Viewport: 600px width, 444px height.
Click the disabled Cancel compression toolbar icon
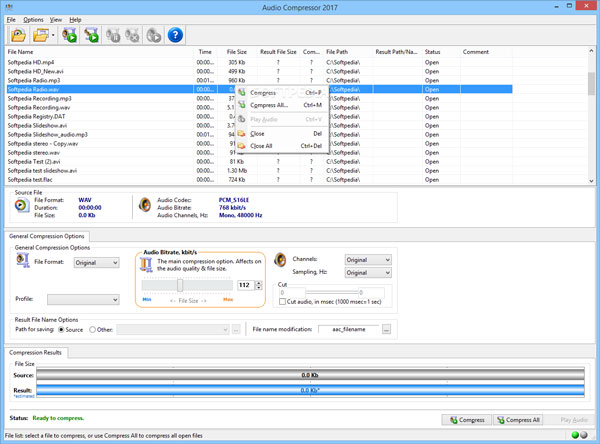tap(132, 35)
